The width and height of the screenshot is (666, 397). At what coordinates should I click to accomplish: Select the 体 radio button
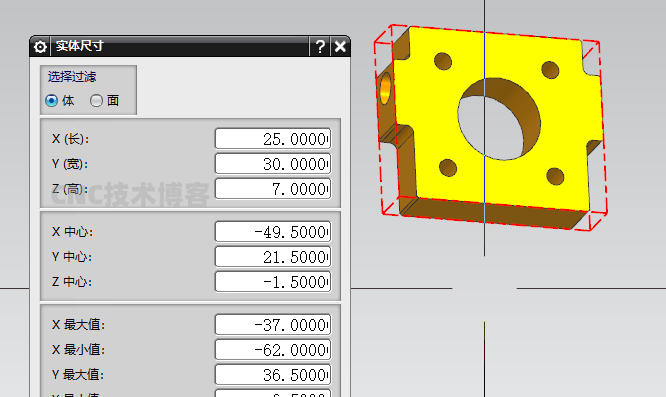click(x=51, y=101)
